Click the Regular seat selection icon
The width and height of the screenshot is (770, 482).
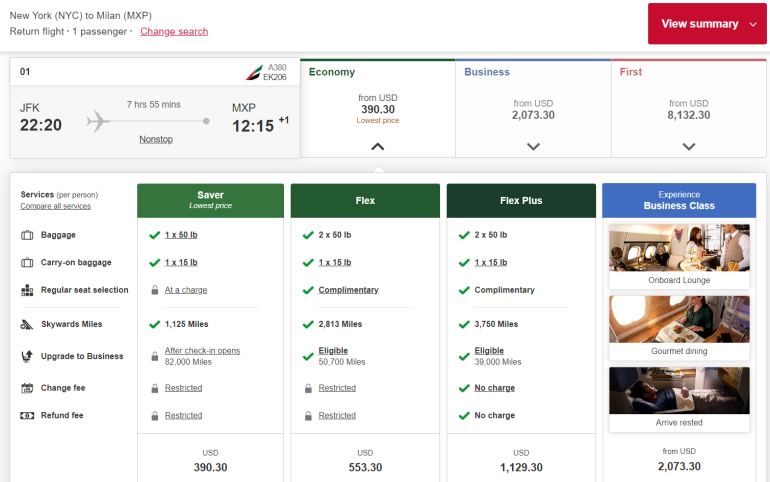[x=26, y=291]
